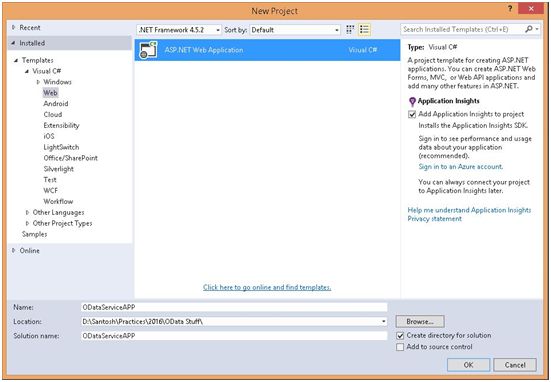This screenshot has width=551, height=382.
Task: Select the Cloud template category
Action: pos(53,115)
